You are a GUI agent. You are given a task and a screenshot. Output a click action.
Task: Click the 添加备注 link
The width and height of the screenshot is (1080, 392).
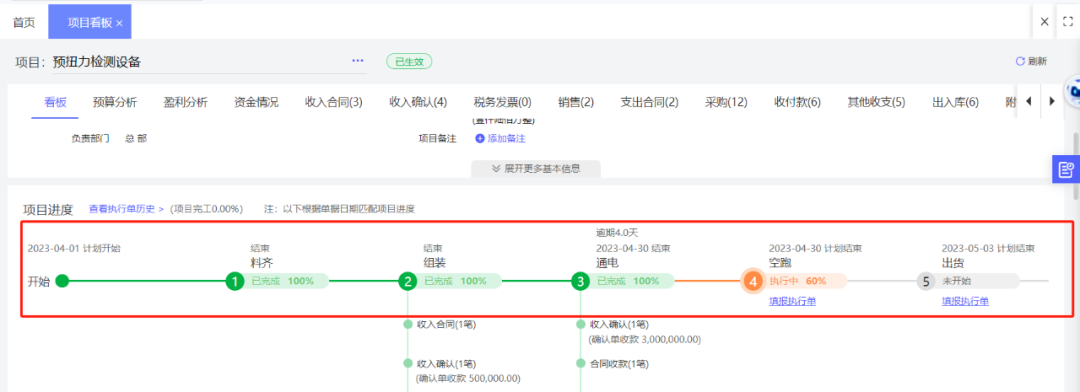coord(501,138)
